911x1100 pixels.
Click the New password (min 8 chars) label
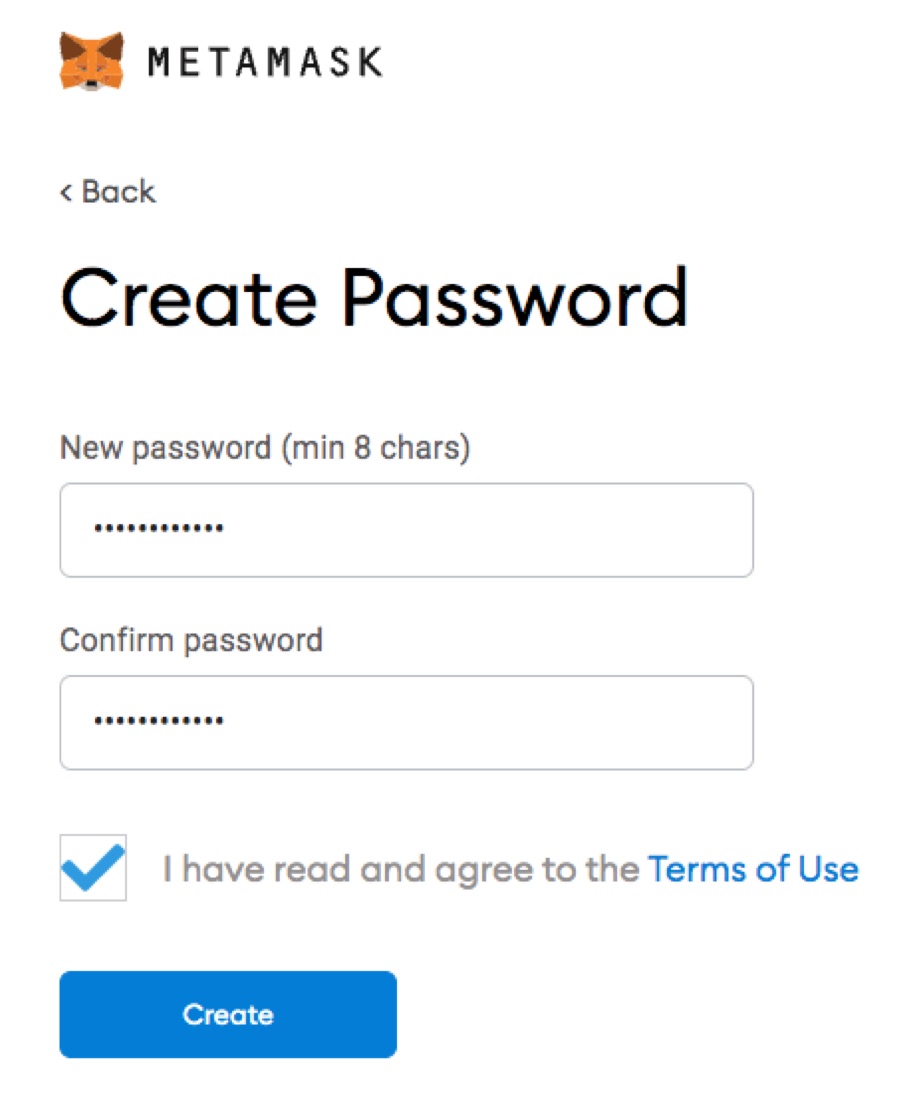[265, 448]
